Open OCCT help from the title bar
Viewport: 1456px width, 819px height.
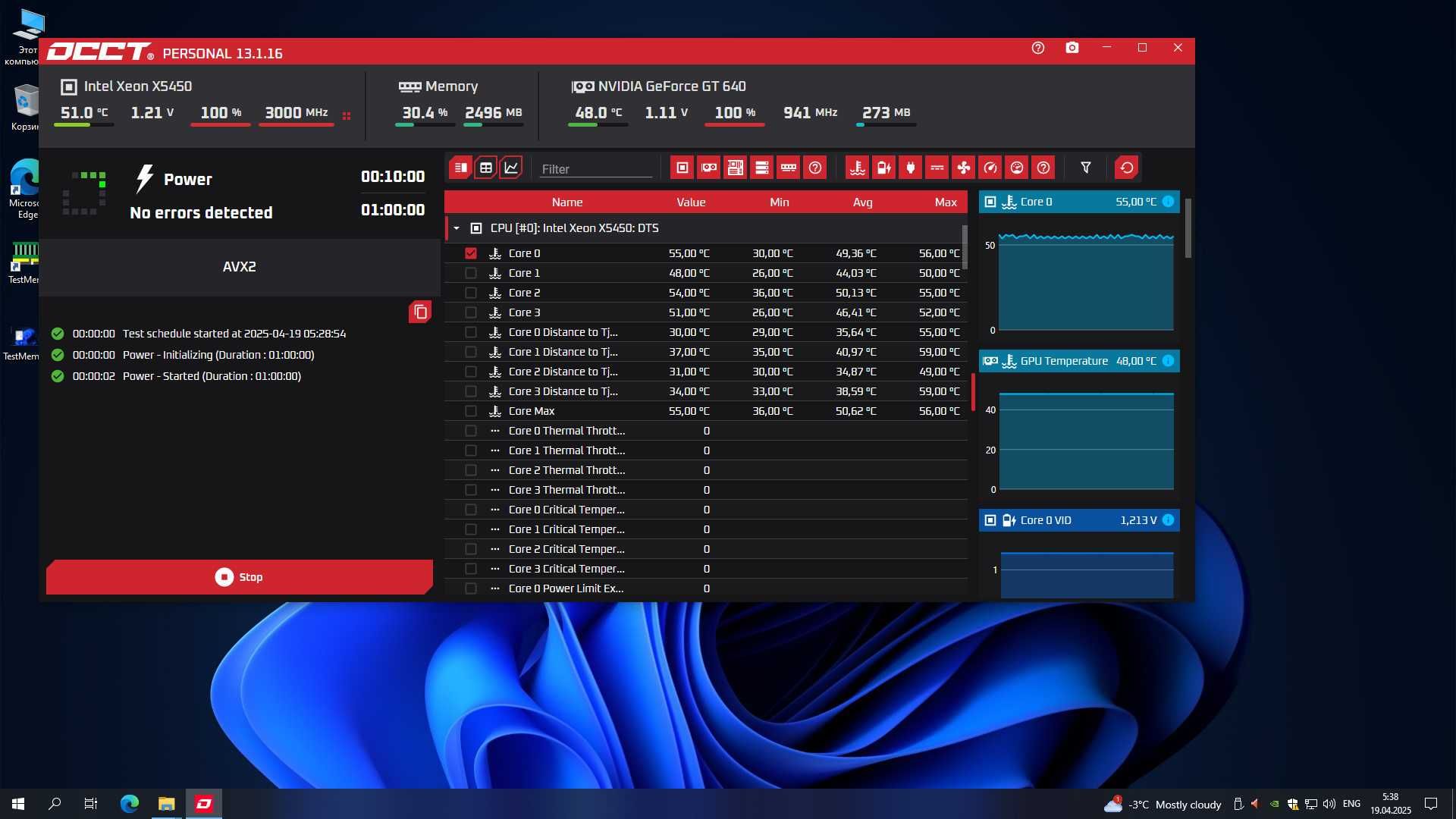click(x=1038, y=48)
